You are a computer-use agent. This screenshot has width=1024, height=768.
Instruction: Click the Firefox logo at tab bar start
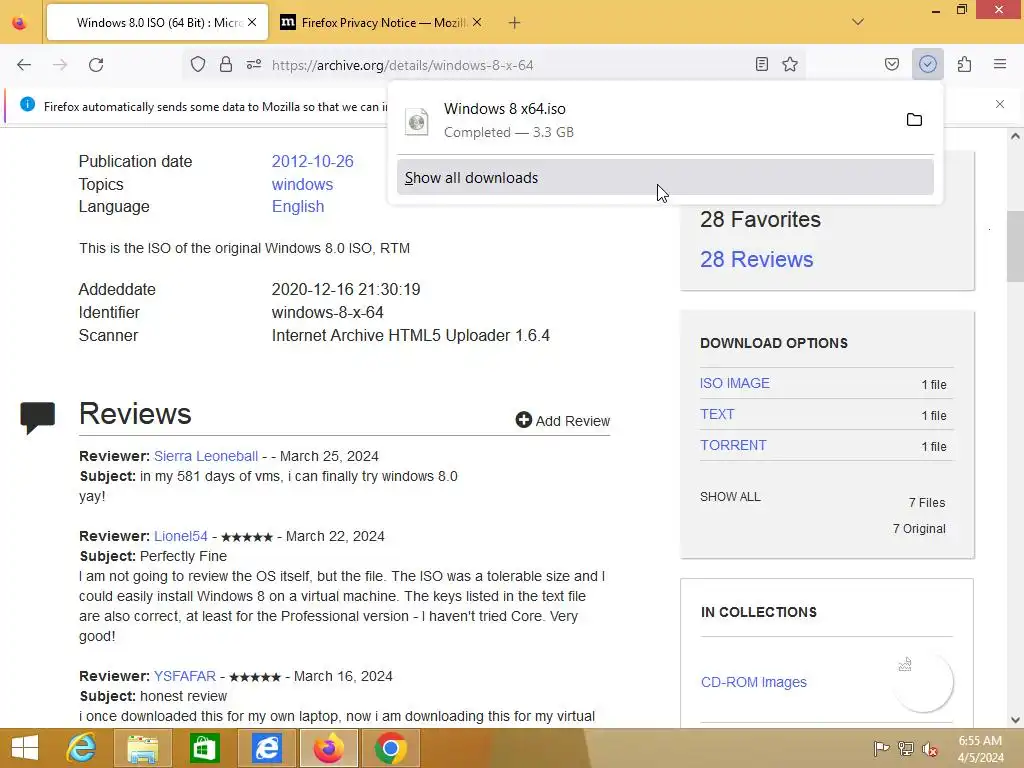(x=20, y=23)
